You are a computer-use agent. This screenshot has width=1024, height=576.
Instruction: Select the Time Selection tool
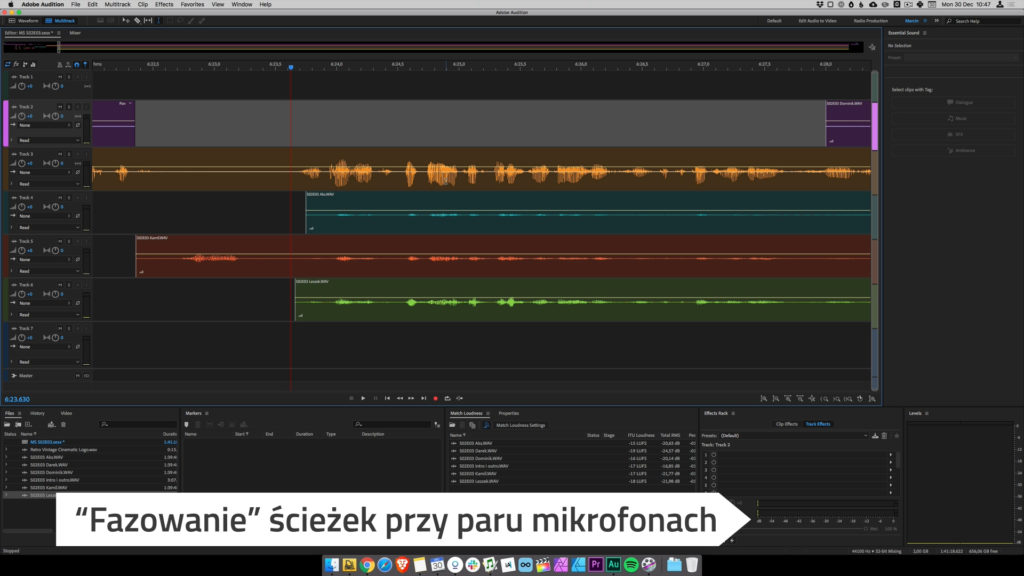159,20
